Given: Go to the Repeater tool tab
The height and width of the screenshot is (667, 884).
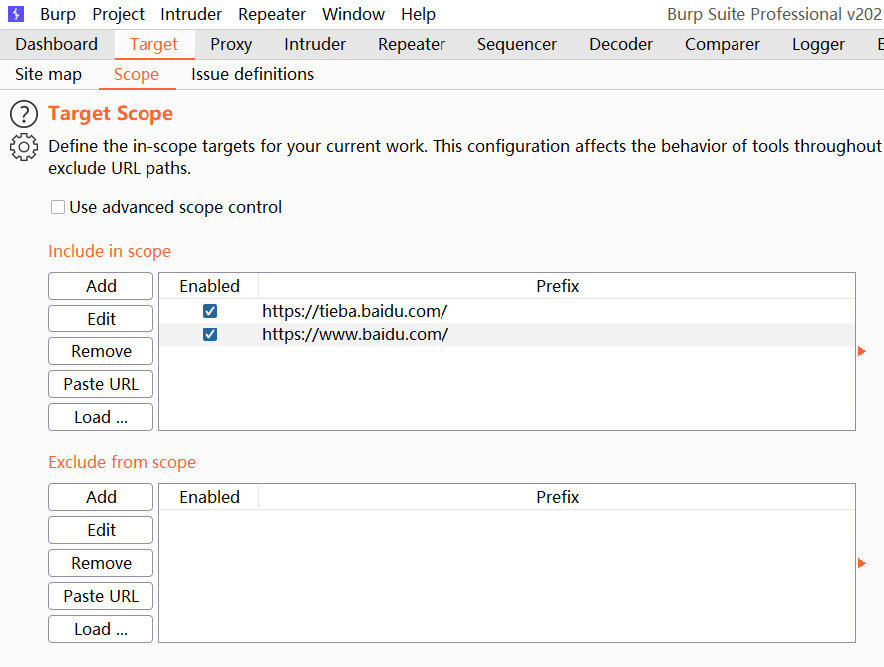Looking at the screenshot, I should click(412, 44).
